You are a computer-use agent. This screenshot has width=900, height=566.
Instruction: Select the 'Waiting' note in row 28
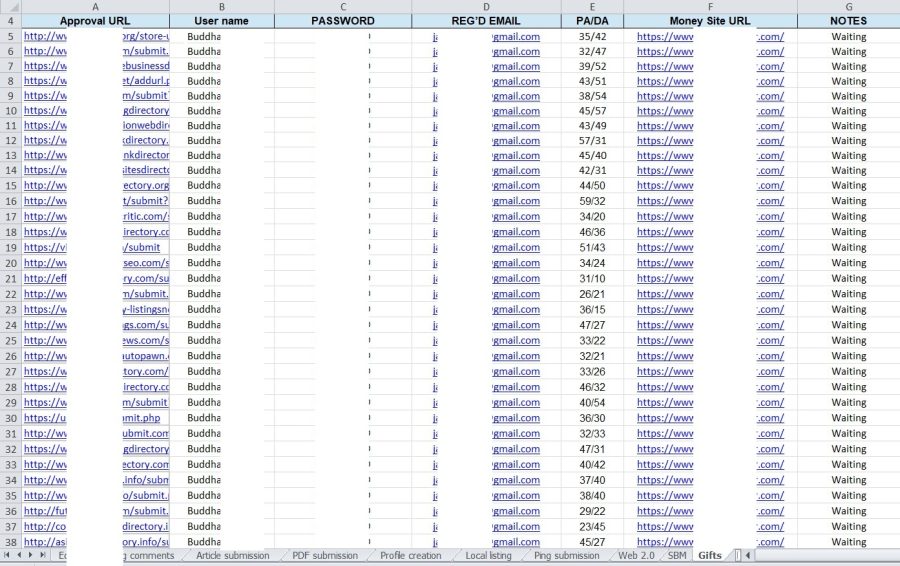tap(848, 387)
